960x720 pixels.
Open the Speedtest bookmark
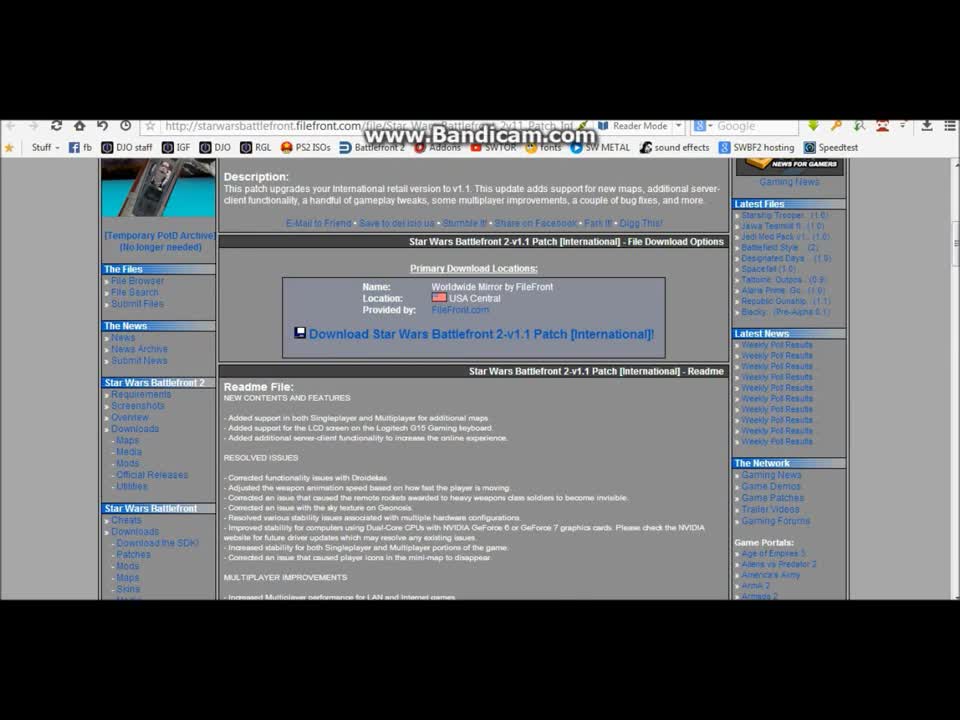tap(830, 147)
